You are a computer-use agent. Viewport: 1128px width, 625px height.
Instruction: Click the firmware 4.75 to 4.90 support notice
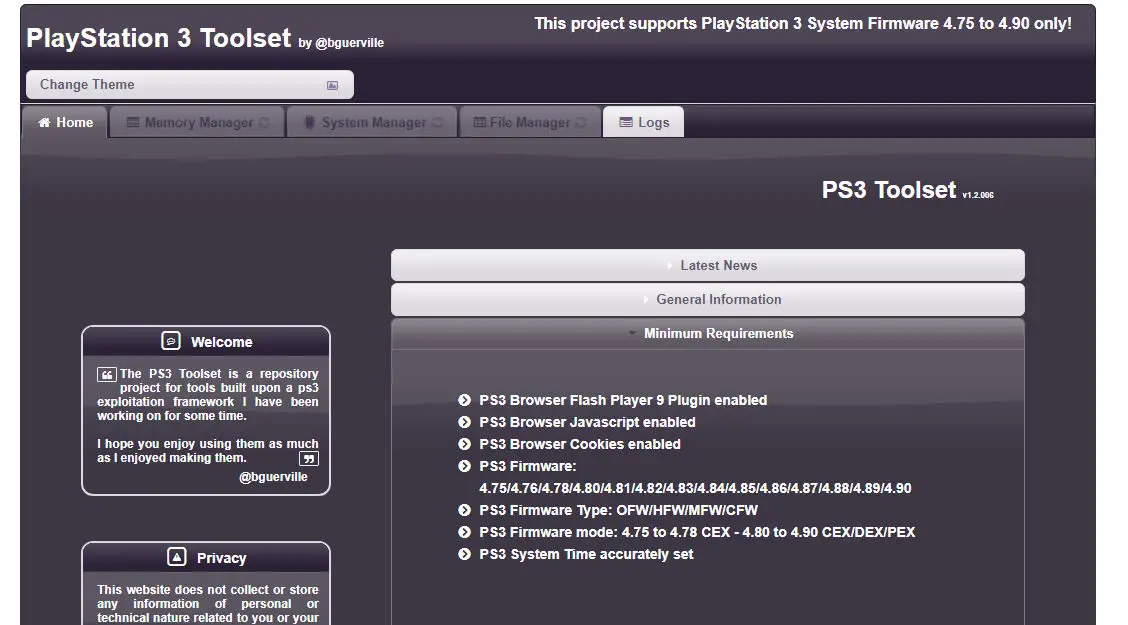click(803, 24)
